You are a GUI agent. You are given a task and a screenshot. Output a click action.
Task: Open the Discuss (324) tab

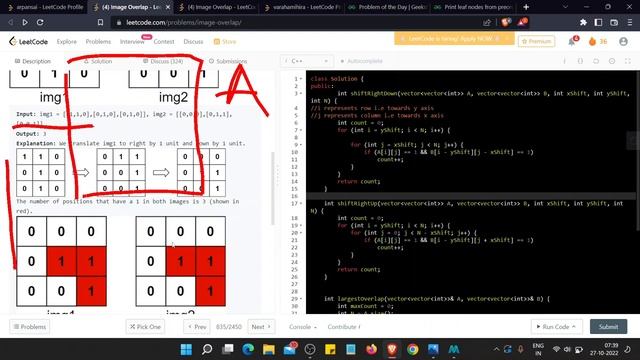[x=163, y=61]
